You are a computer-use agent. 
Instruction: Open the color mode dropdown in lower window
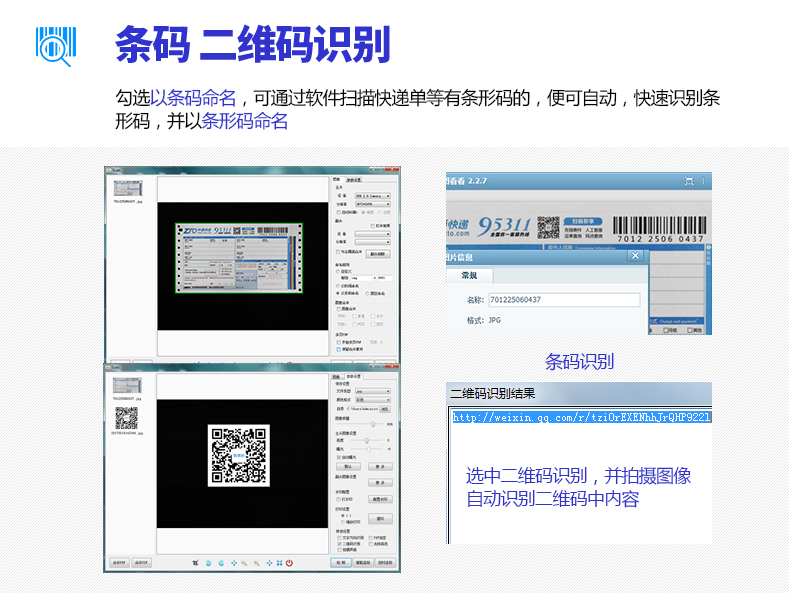(x=373, y=400)
